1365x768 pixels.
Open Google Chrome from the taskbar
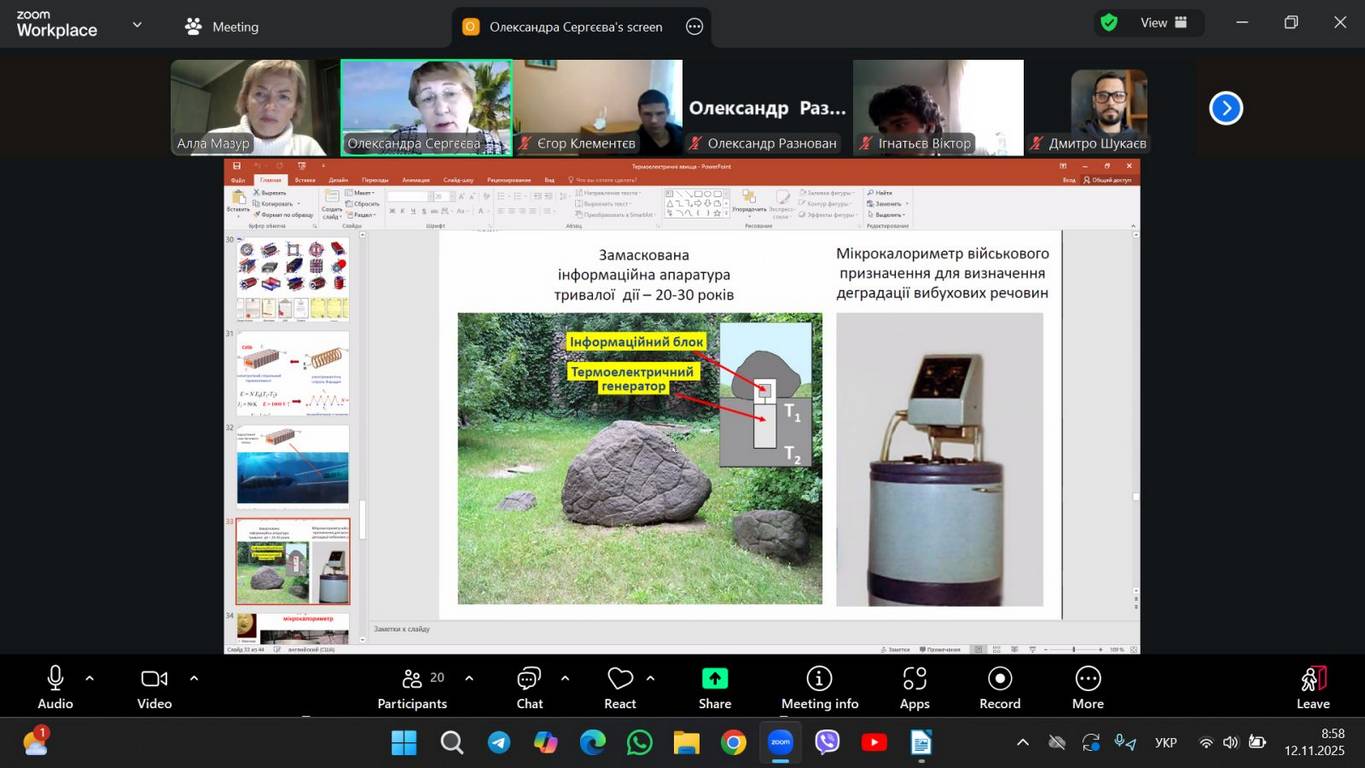pyautogui.click(x=733, y=743)
